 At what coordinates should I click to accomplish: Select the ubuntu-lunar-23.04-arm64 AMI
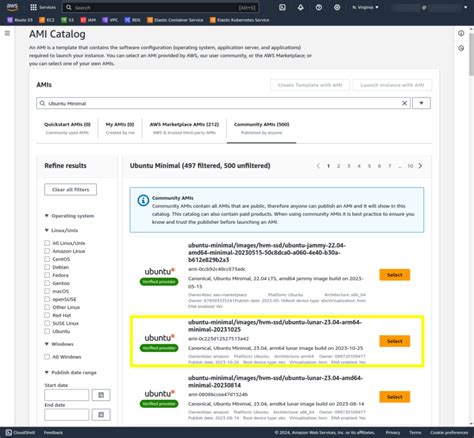pos(395,341)
